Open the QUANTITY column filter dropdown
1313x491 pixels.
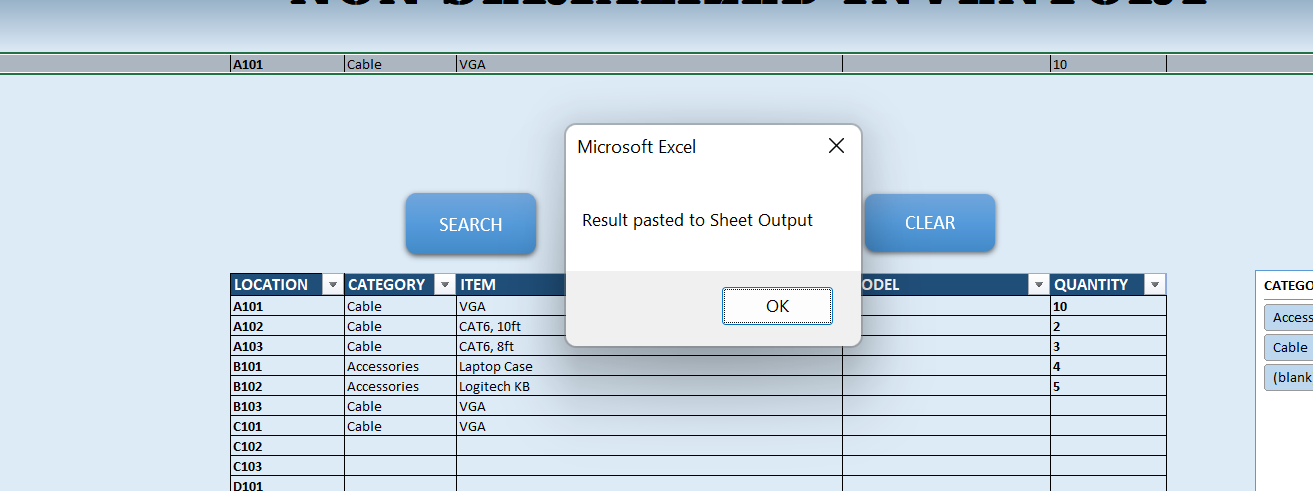[1155, 285]
